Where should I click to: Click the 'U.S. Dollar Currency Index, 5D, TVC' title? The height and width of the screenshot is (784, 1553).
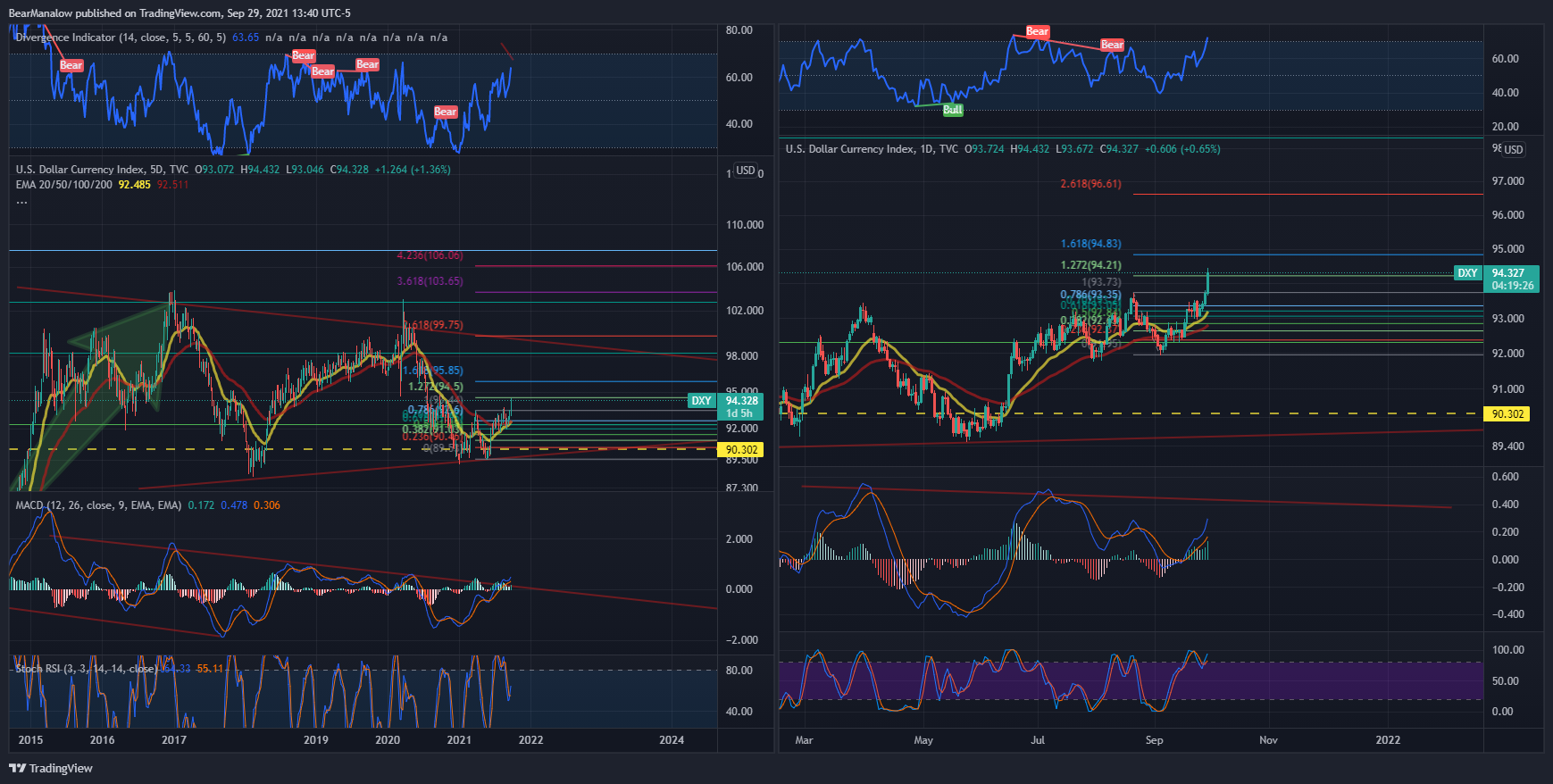point(103,170)
